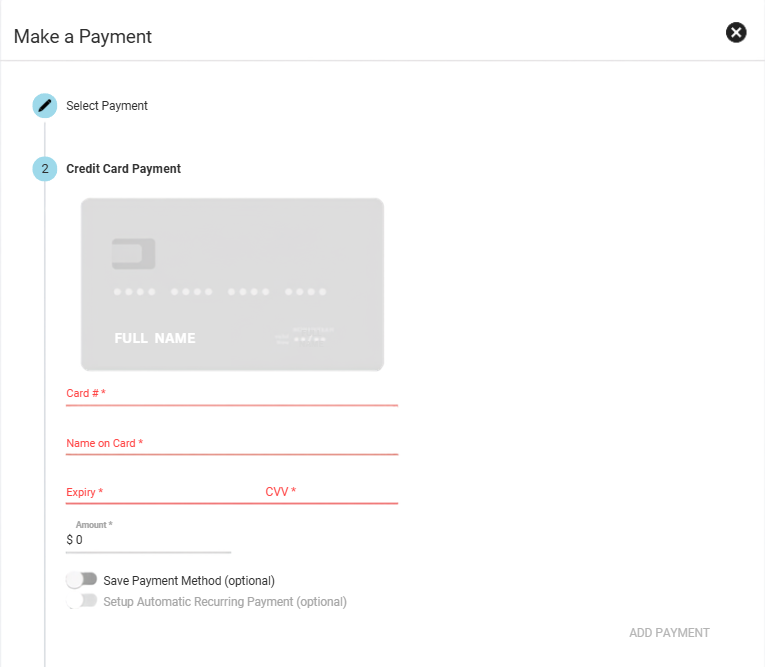765x667 pixels.
Task: Toggle Setup Automatic Recurring Payment switch
Action: coord(81,601)
